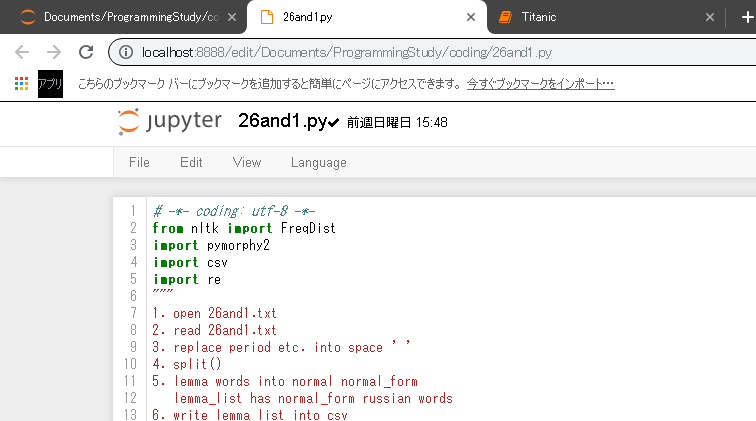Close the Documents/ProgrammingStudy tab
The image size is (756, 421).
tap(232, 17)
